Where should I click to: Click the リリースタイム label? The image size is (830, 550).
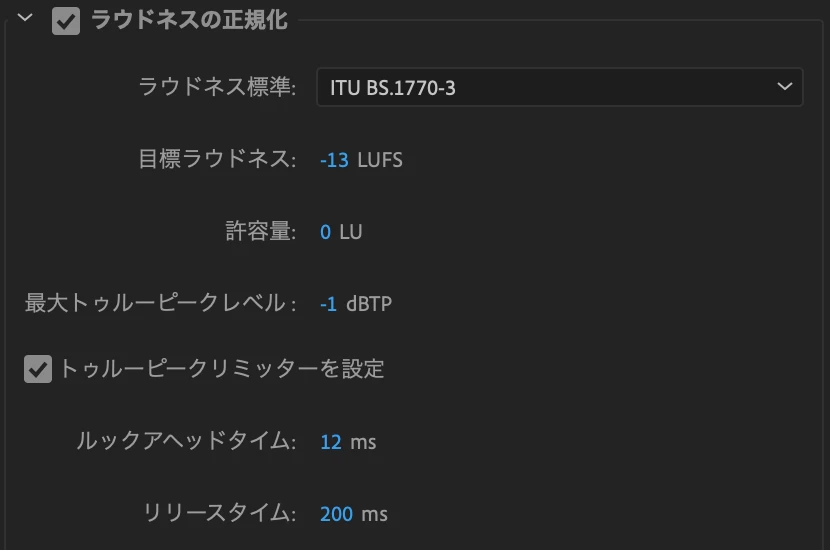tap(219, 512)
